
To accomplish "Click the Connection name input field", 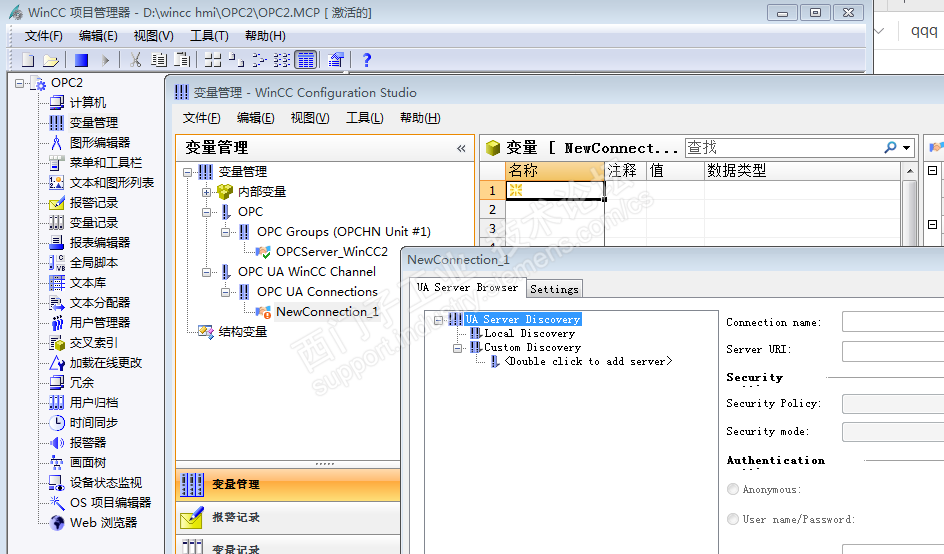I will pos(893,322).
